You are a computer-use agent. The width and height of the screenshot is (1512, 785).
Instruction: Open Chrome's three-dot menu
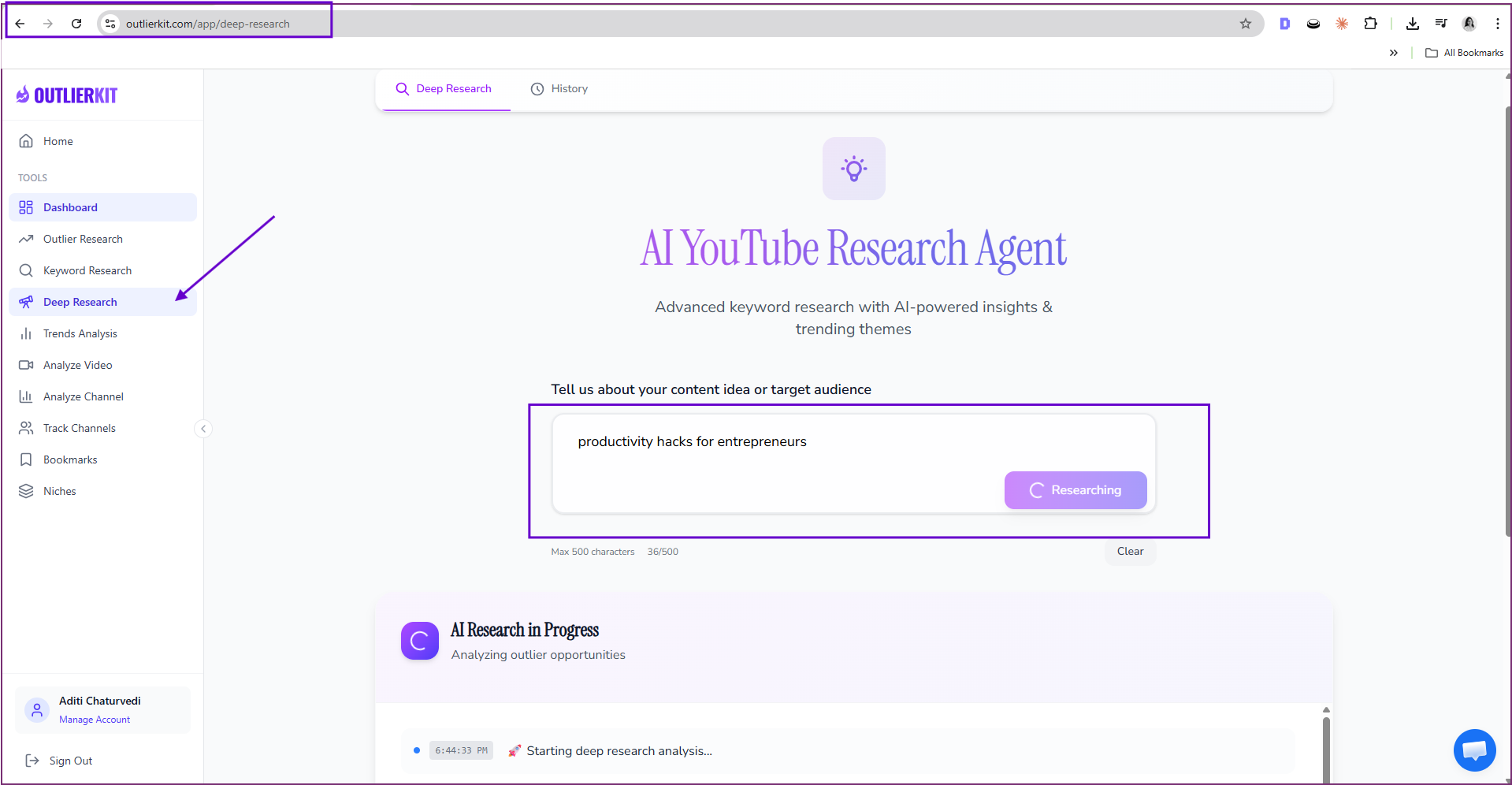pos(1498,24)
